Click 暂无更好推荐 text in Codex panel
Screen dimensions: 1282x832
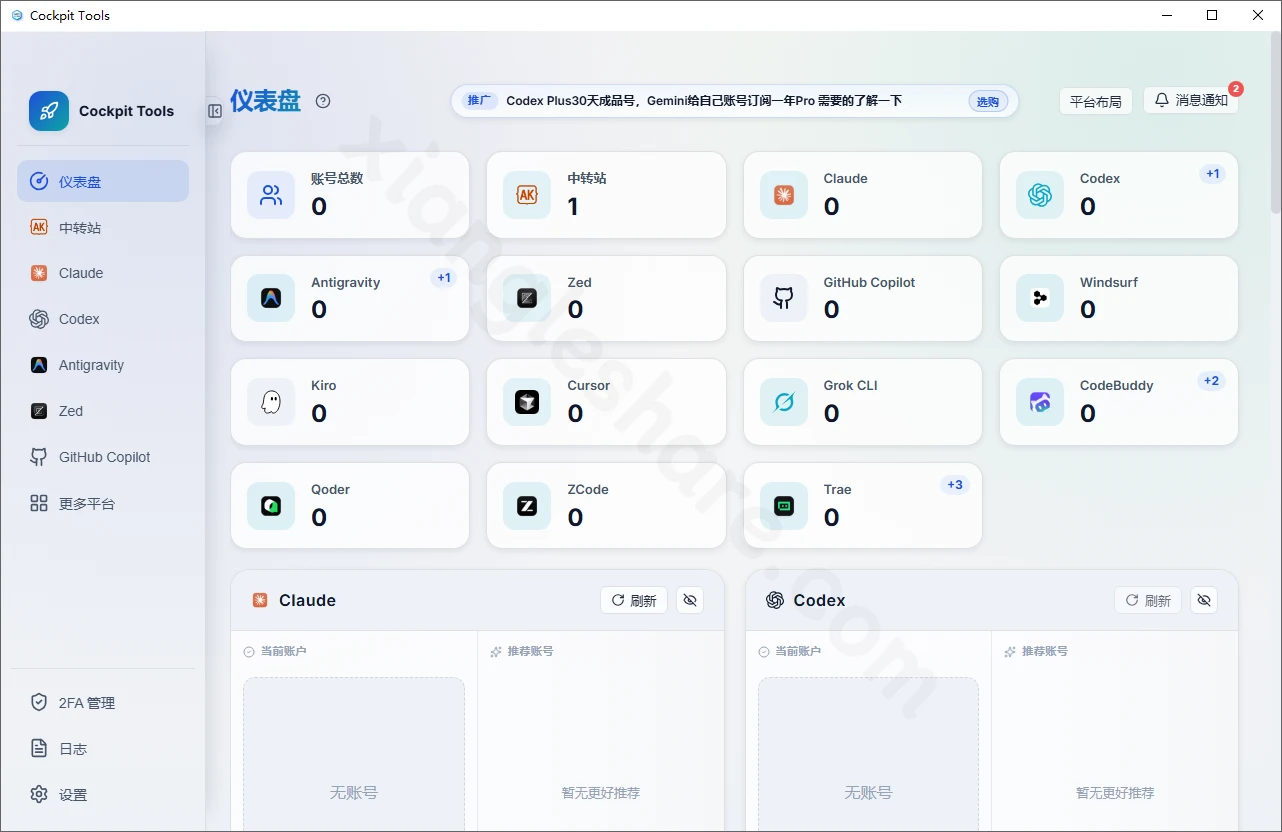[x=1115, y=793]
